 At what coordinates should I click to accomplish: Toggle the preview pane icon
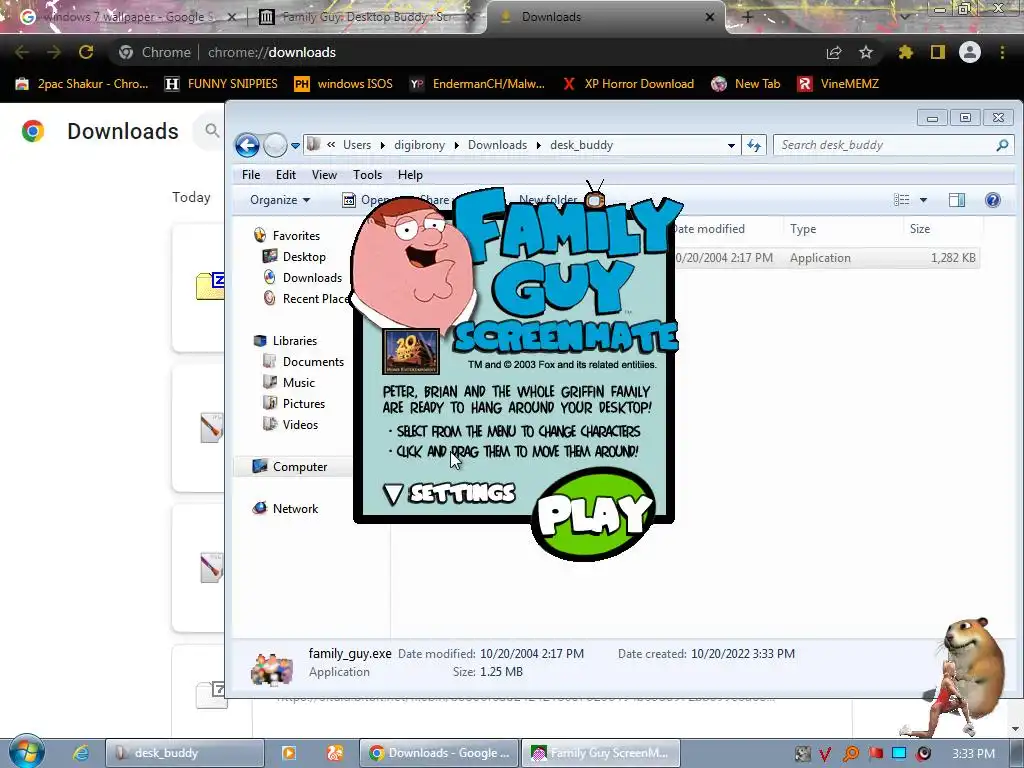coord(957,200)
